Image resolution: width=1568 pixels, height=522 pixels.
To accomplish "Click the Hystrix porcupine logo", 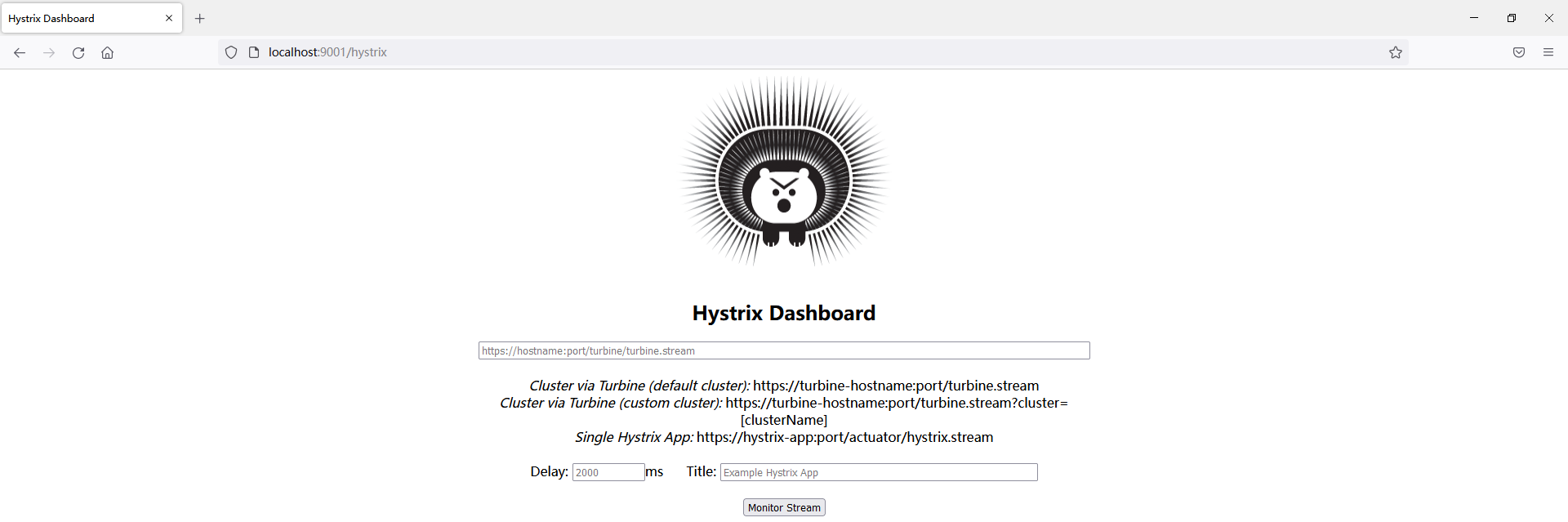I will coord(784,172).
